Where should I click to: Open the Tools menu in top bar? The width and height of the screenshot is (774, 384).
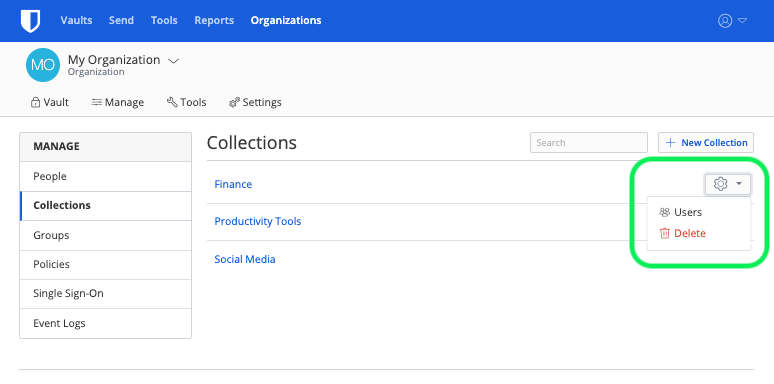(x=164, y=20)
